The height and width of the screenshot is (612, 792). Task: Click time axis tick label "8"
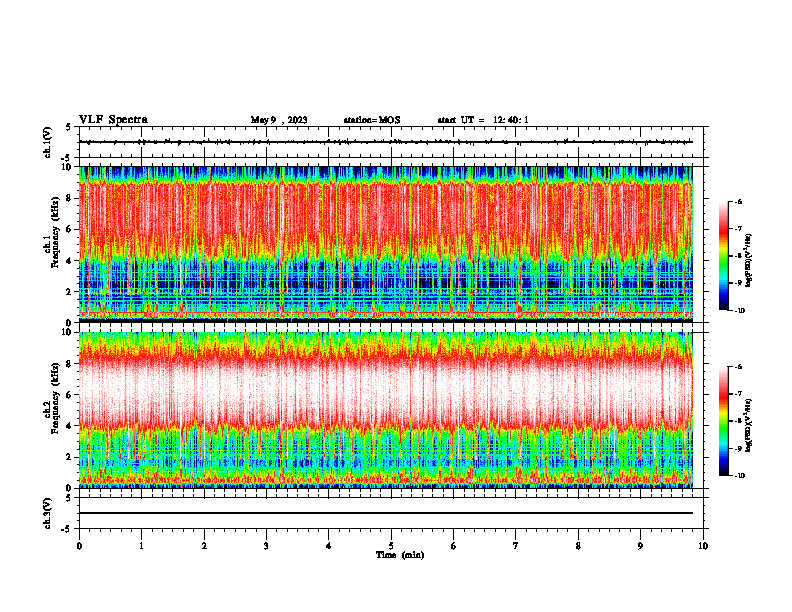pyautogui.click(x=578, y=546)
